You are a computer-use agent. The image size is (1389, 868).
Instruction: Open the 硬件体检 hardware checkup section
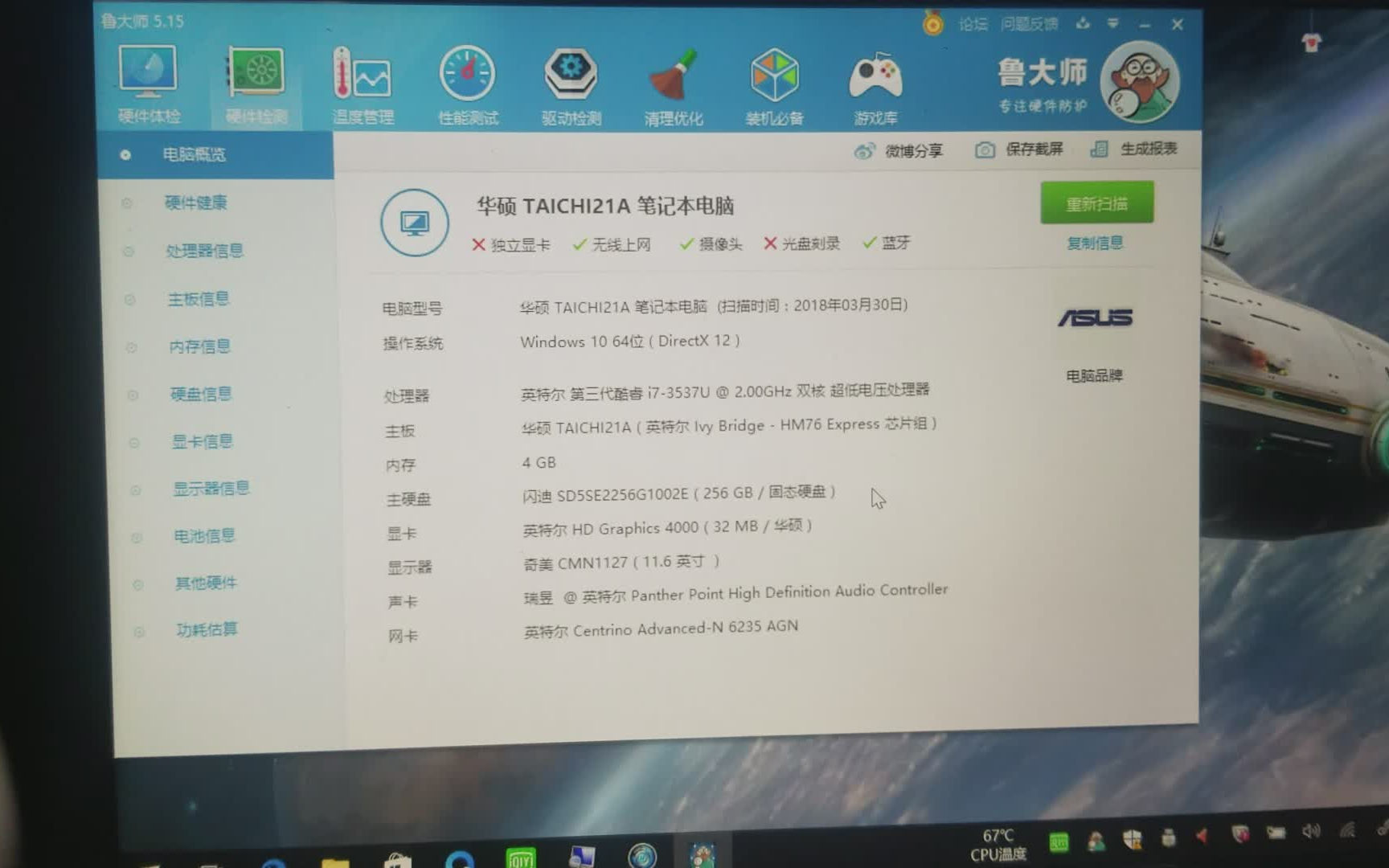[x=148, y=84]
